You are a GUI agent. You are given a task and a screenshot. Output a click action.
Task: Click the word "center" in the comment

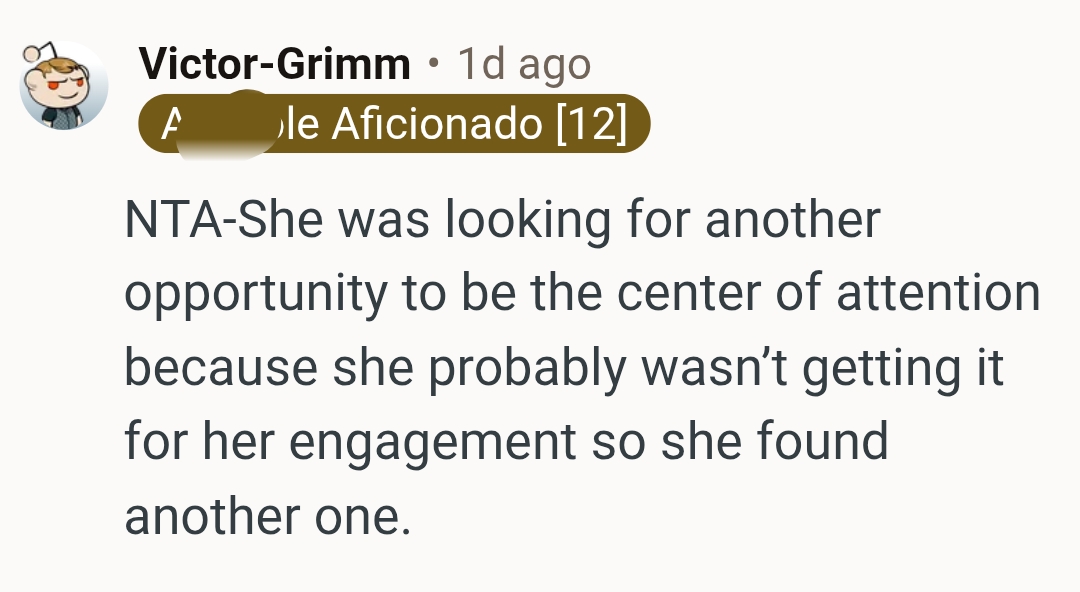pyautogui.click(x=689, y=293)
